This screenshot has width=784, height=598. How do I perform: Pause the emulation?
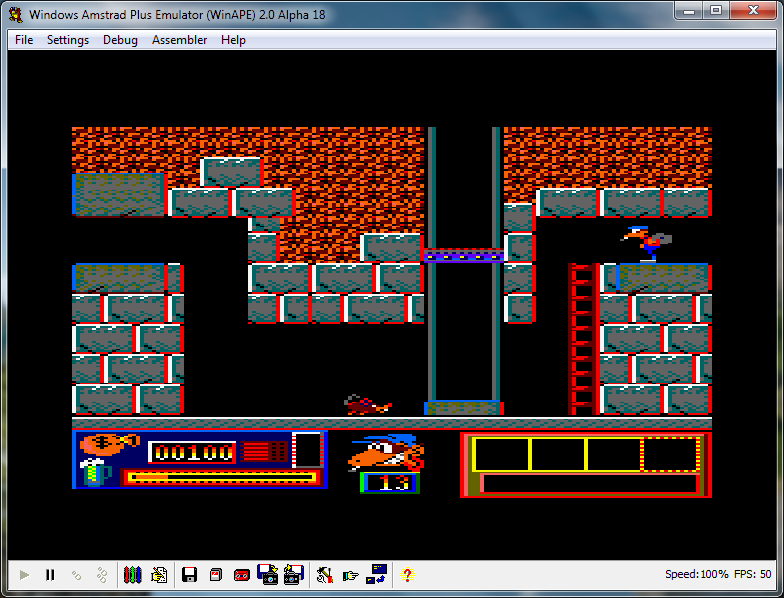[50, 575]
